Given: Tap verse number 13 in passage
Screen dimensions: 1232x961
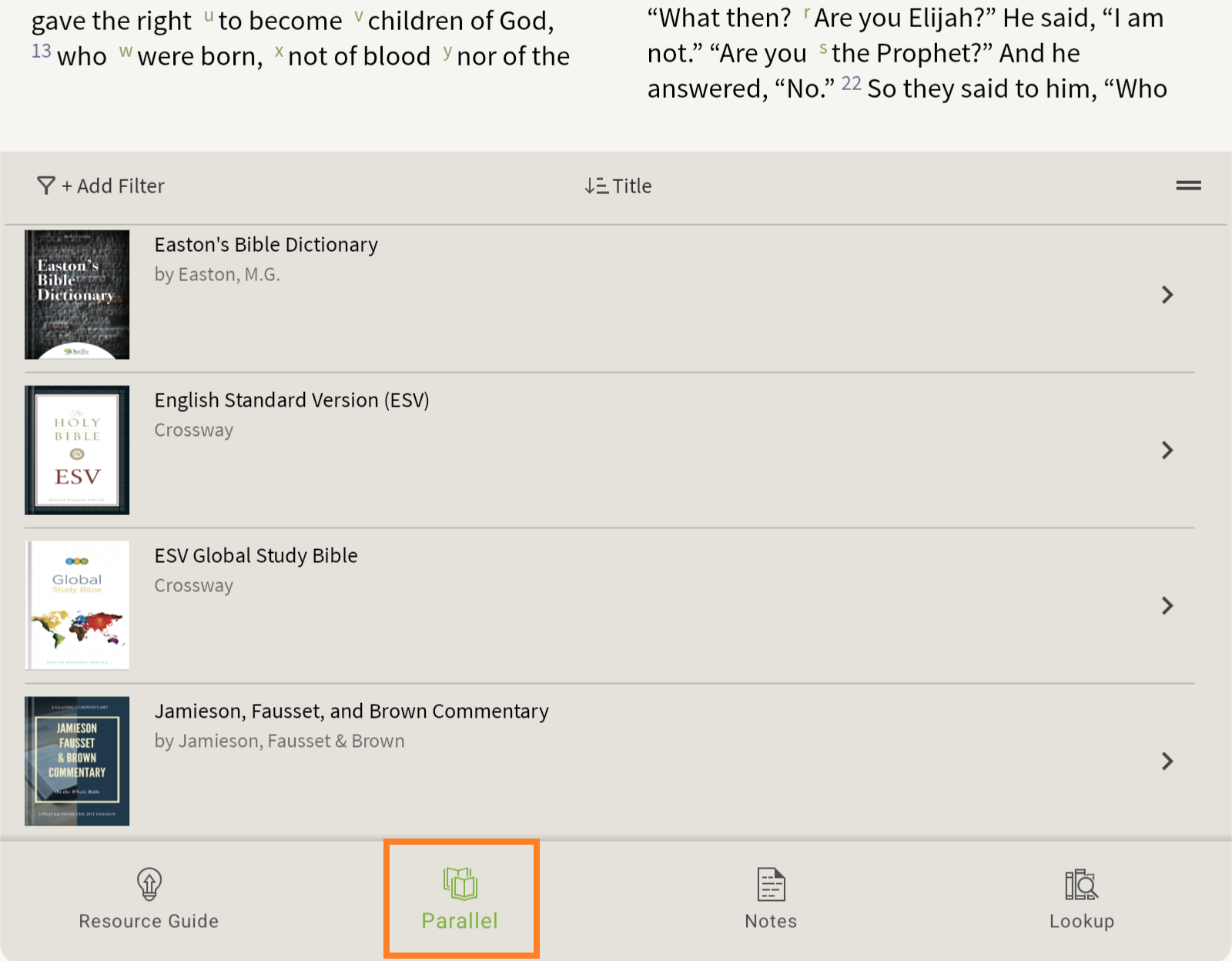Looking at the screenshot, I should pos(41,52).
